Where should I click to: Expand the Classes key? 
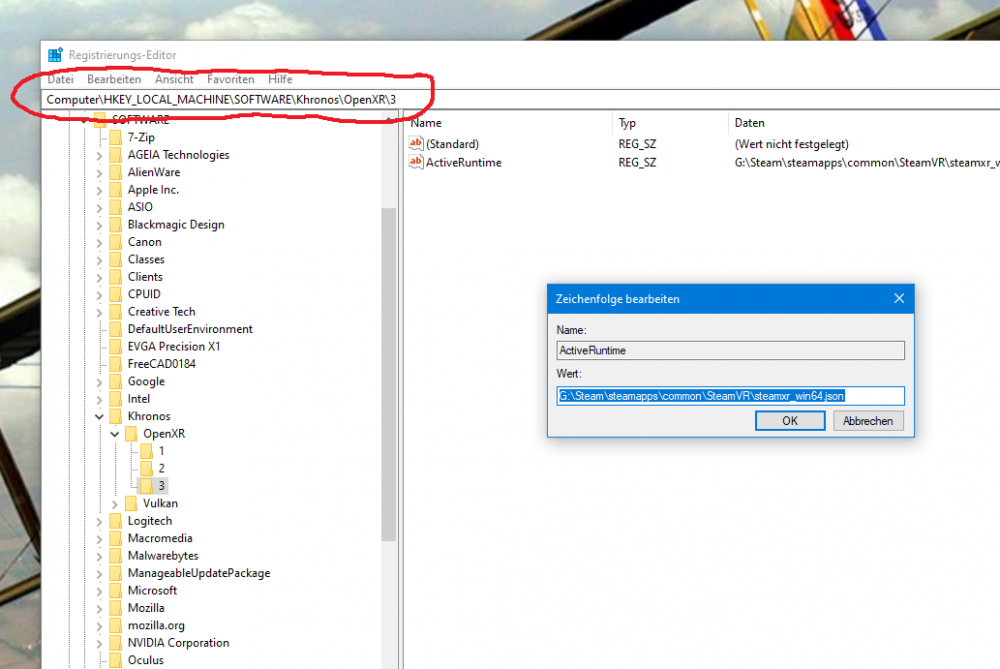coord(99,260)
